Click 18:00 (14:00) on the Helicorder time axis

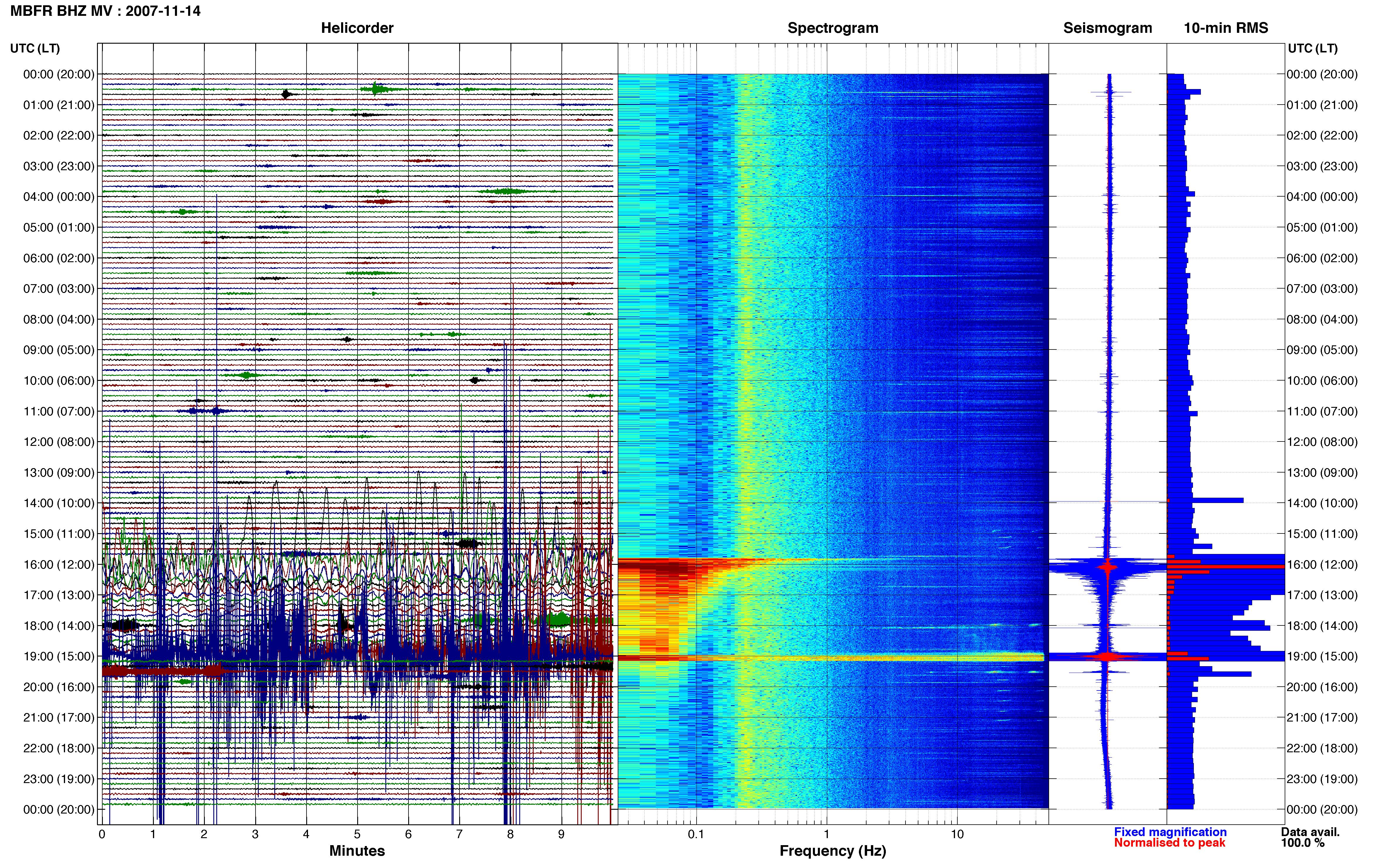click(59, 626)
